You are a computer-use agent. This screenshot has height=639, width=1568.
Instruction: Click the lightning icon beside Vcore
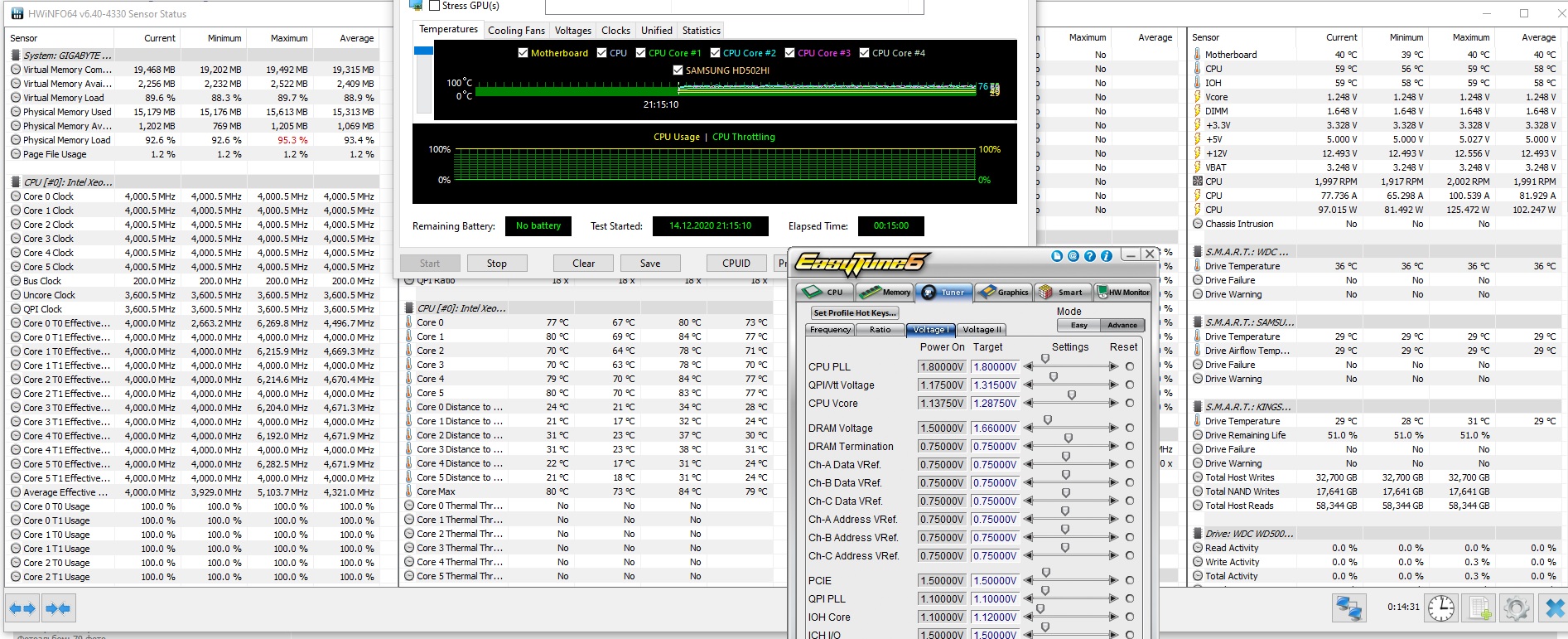pyautogui.click(x=1198, y=97)
